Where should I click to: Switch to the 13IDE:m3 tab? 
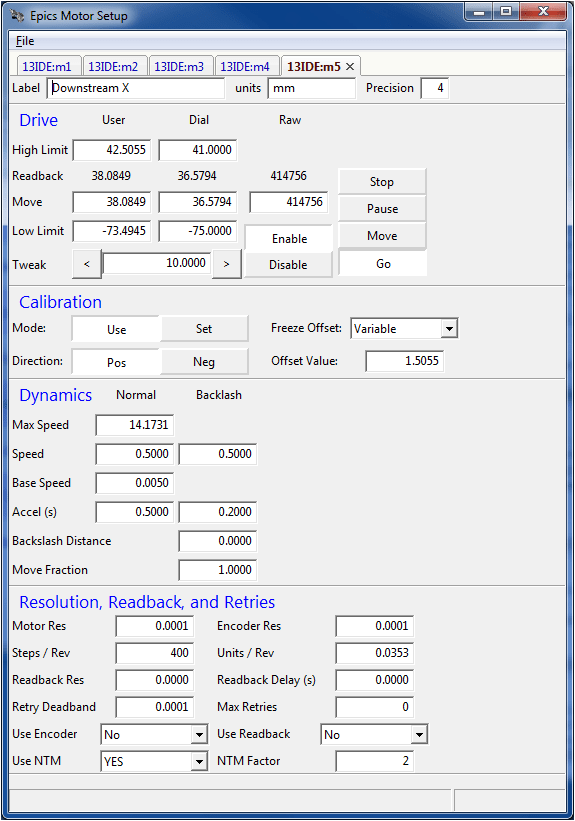179,66
